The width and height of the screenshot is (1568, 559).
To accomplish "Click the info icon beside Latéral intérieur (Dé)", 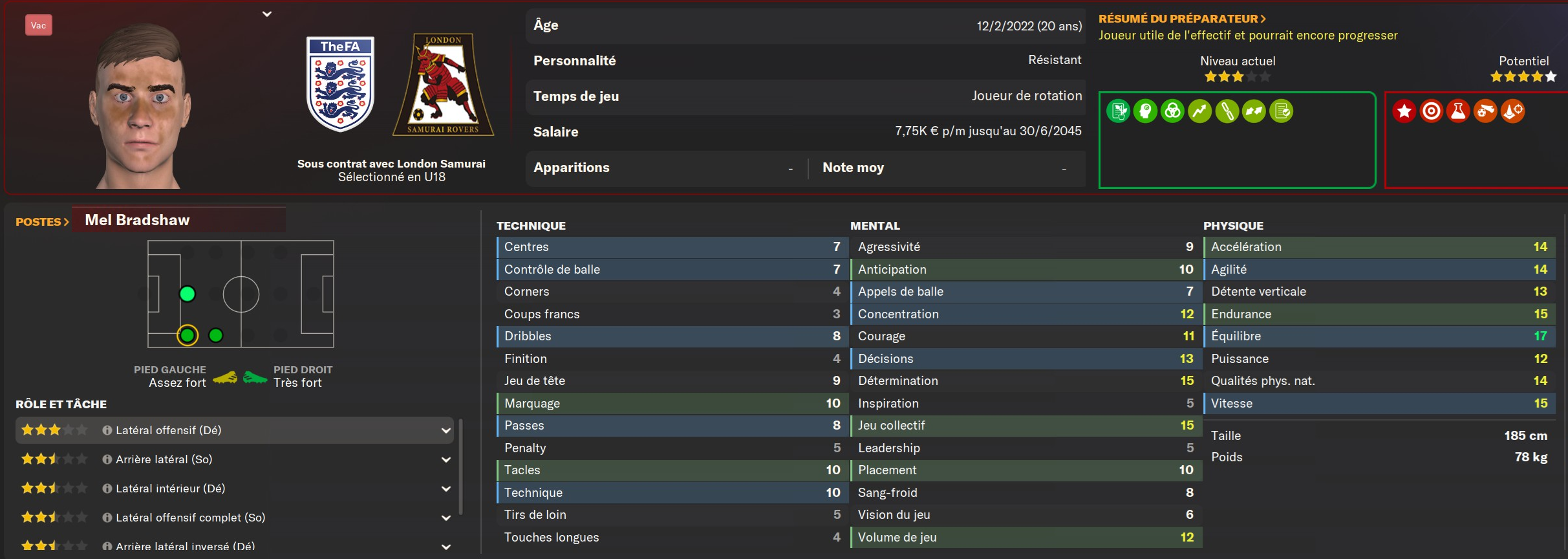I will pyautogui.click(x=107, y=488).
